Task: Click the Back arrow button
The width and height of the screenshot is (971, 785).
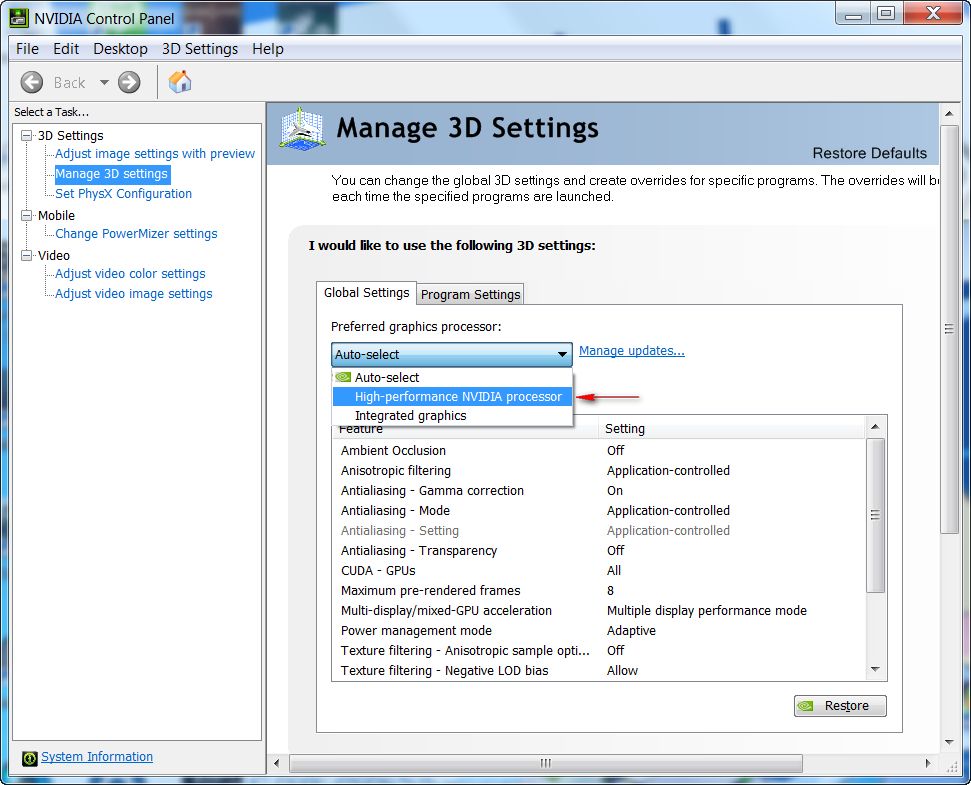Action: click(32, 82)
